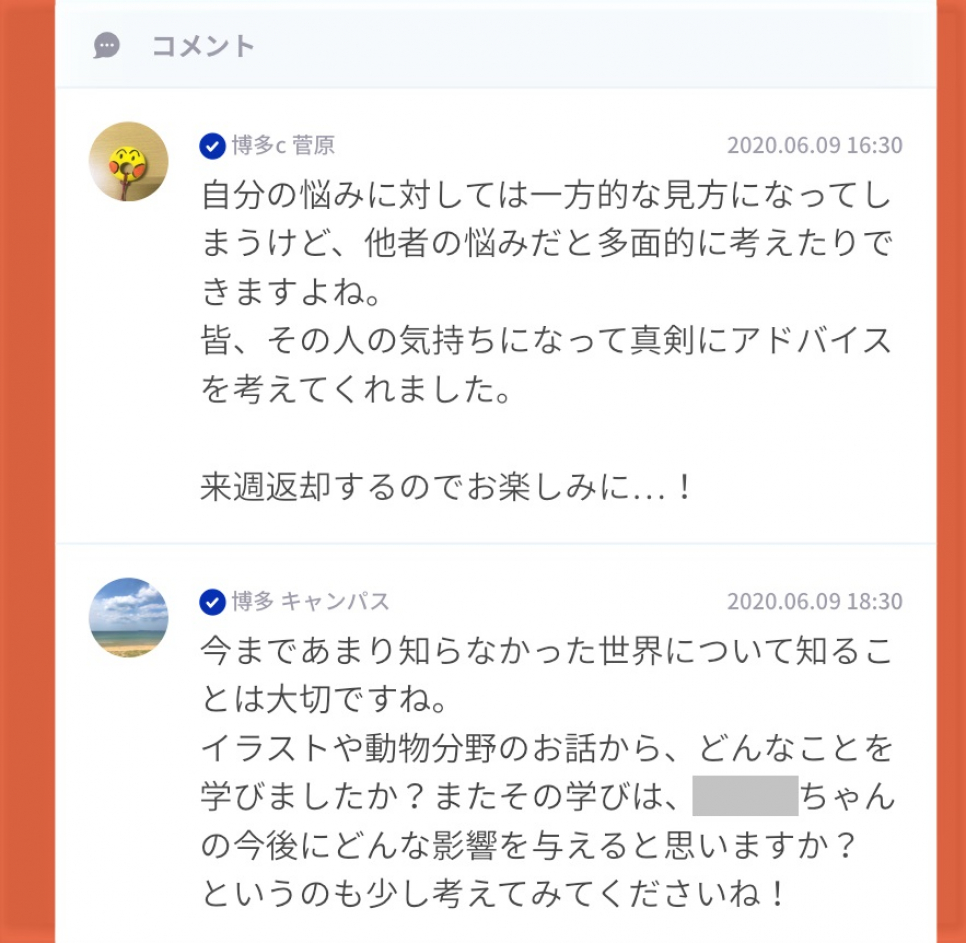Select the コメント section header

(203, 46)
